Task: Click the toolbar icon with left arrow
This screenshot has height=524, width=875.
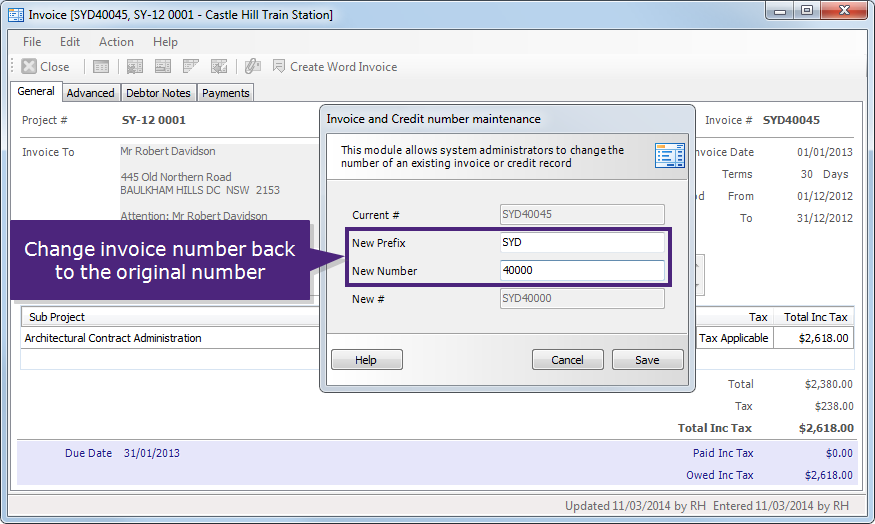Action: click(219, 66)
